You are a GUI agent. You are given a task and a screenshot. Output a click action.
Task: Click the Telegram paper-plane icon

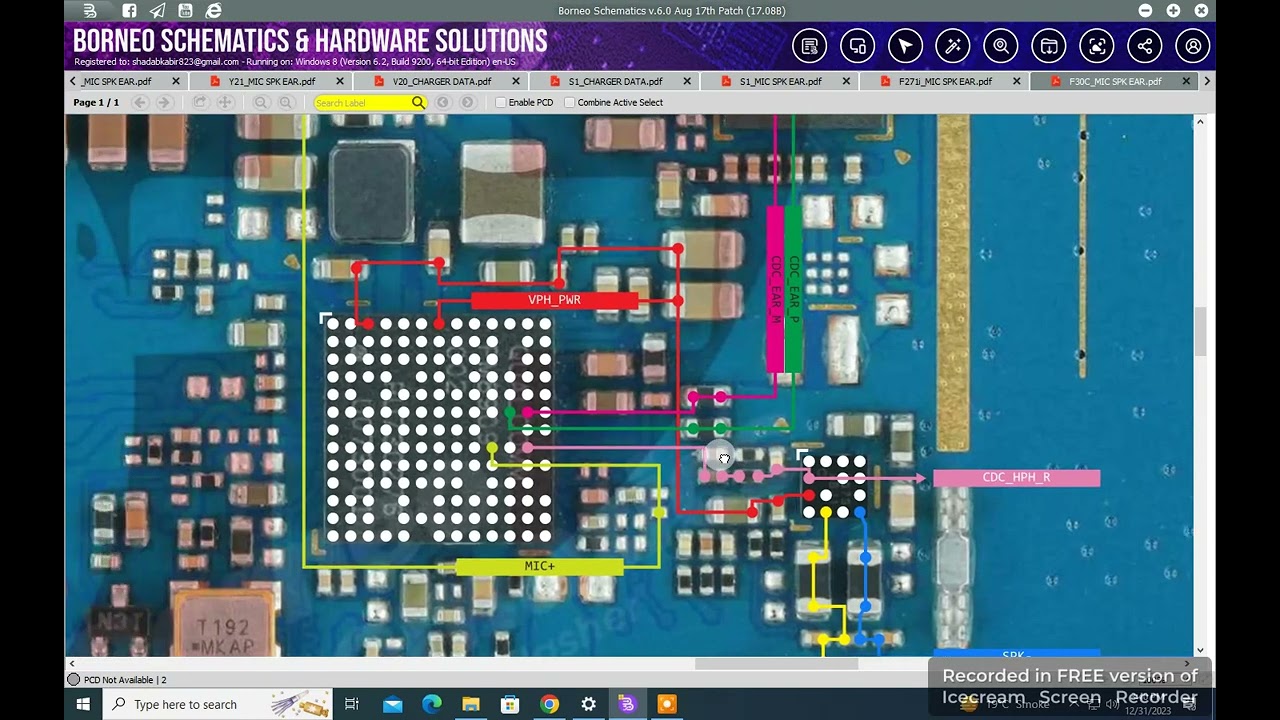pos(157,11)
